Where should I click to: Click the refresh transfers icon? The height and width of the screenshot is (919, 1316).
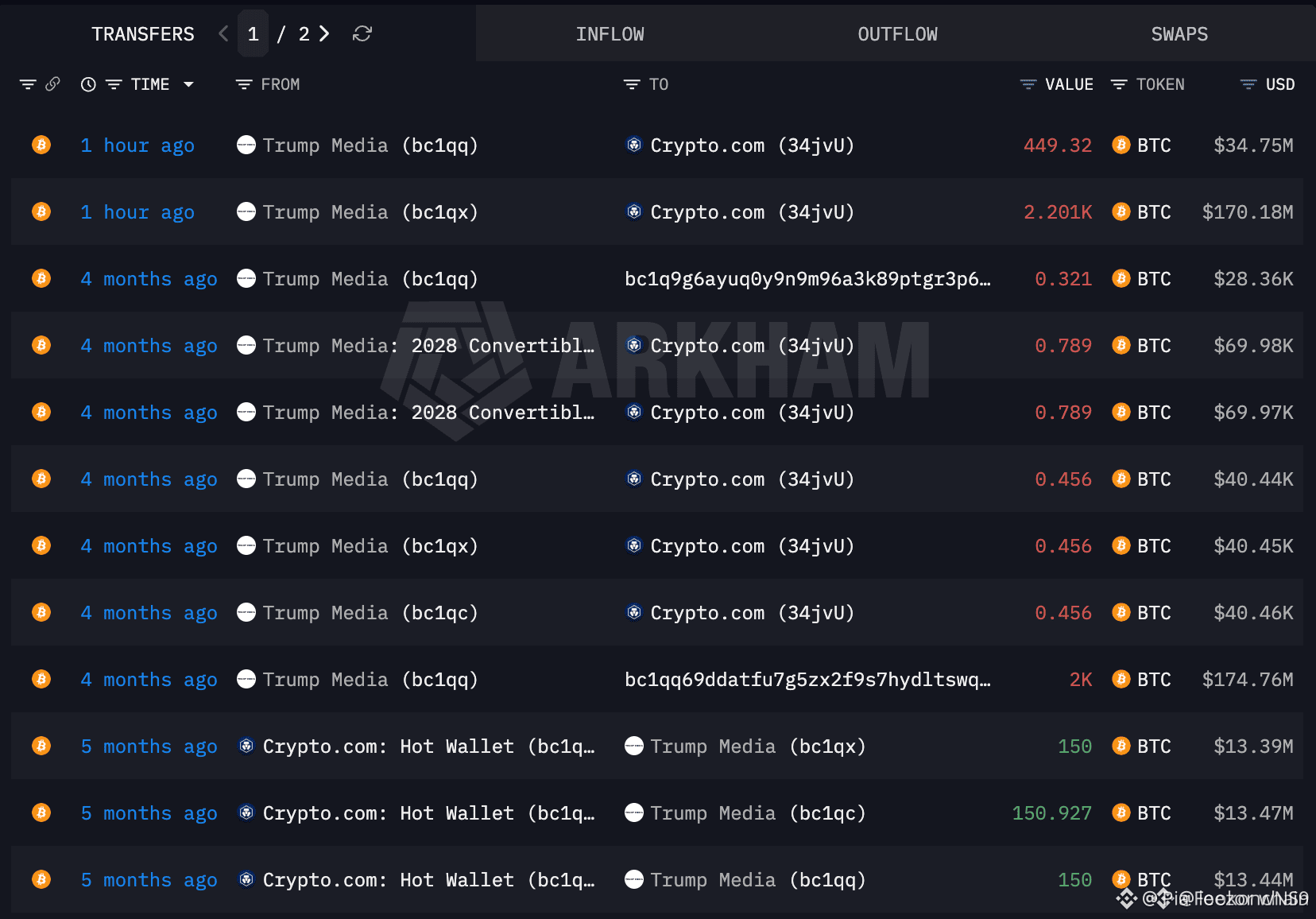coord(362,33)
